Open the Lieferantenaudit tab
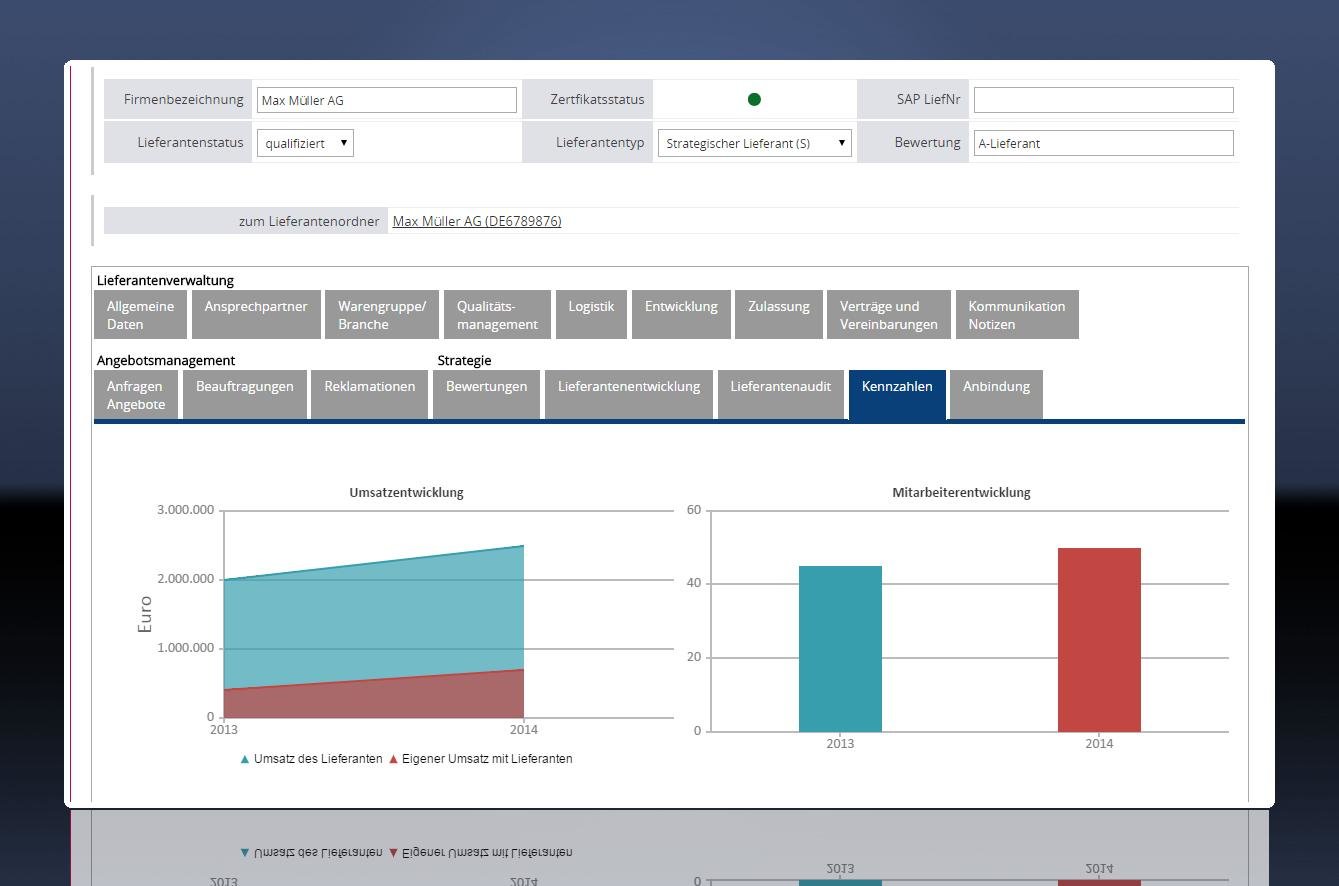The width and height of the screenshot is (1339, 886). click(781, 395)
